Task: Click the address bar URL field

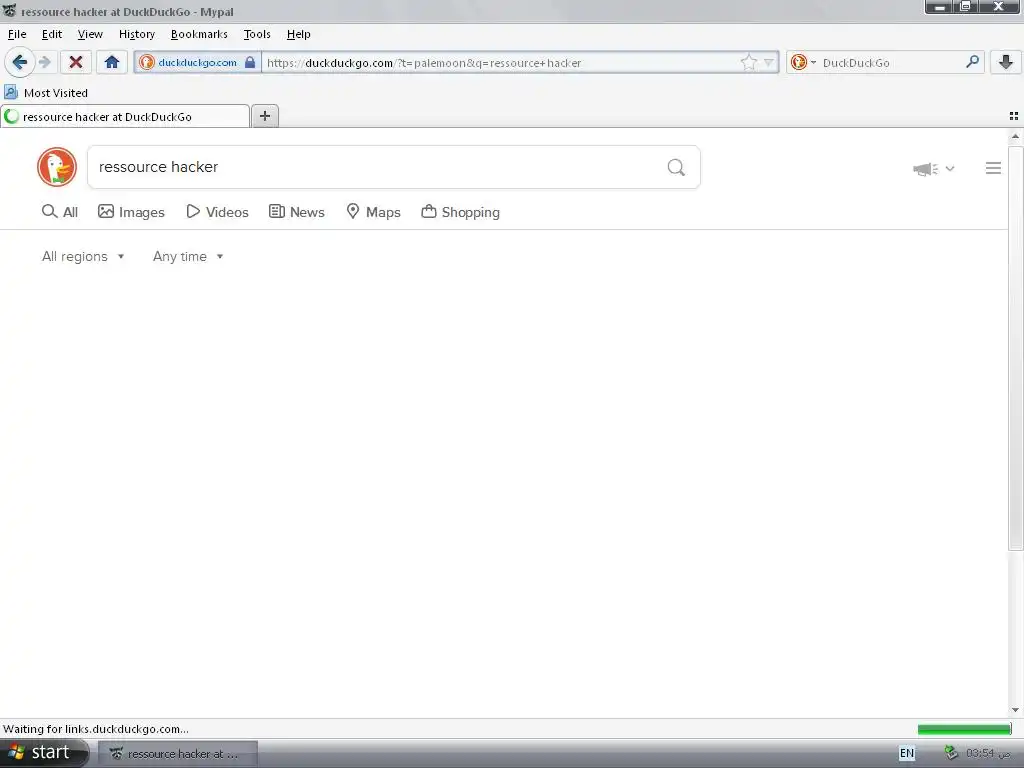Action: [x=500, y=63]
